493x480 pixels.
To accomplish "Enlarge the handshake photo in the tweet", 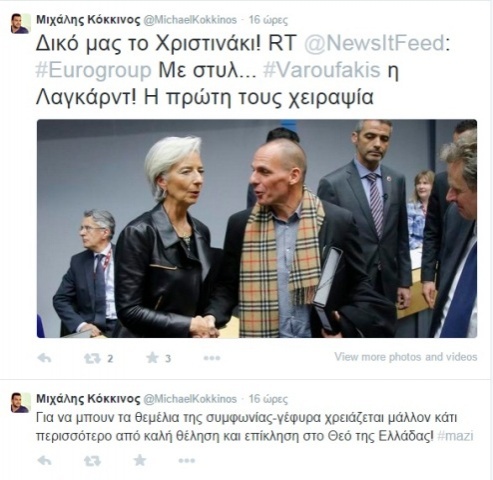I will click(257, 229).
